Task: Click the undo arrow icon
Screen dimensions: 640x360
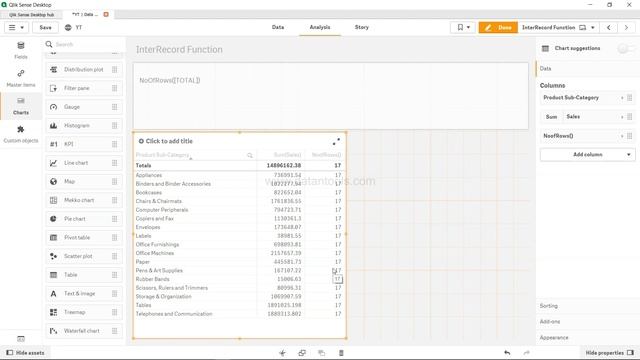Action: (x=507, y=353)
